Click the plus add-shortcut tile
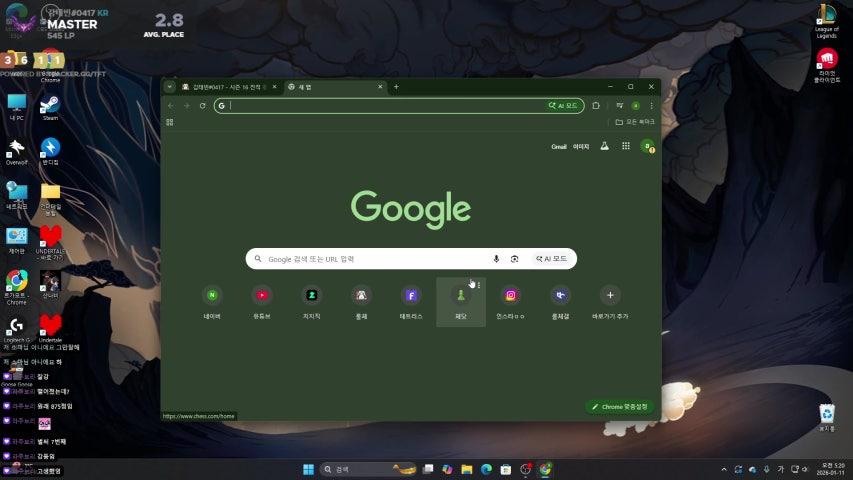The image size is (853, 480). coord(610,302)
